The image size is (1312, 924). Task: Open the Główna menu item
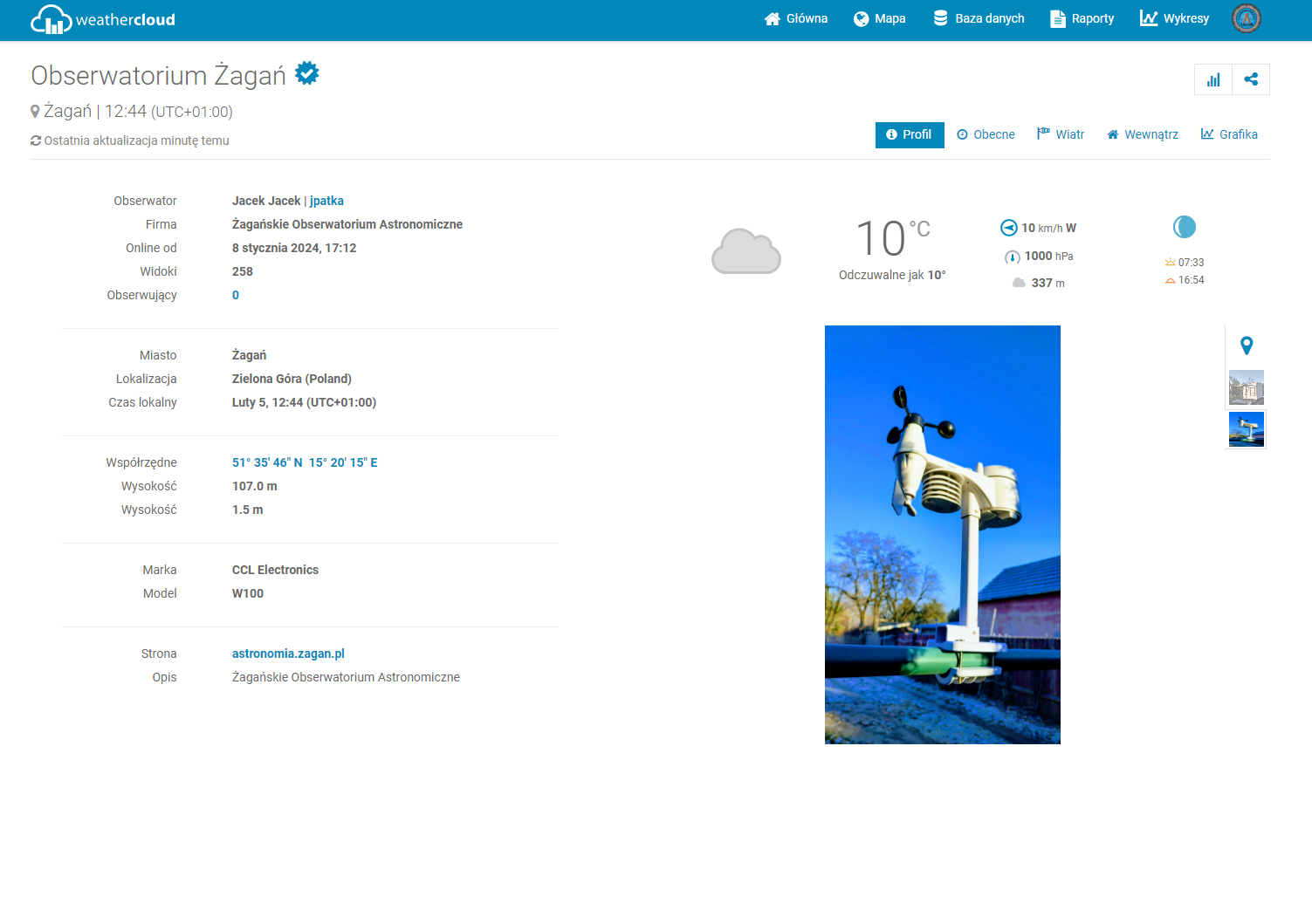tap(795, 18)
